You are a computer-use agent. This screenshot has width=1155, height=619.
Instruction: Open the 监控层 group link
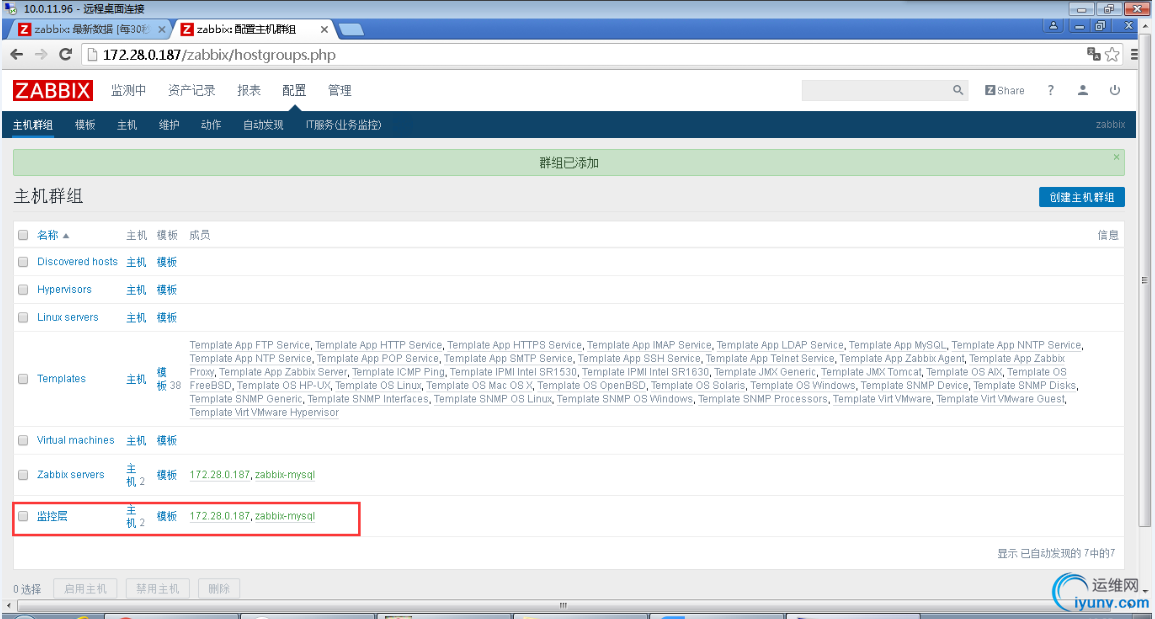[52, 516]
